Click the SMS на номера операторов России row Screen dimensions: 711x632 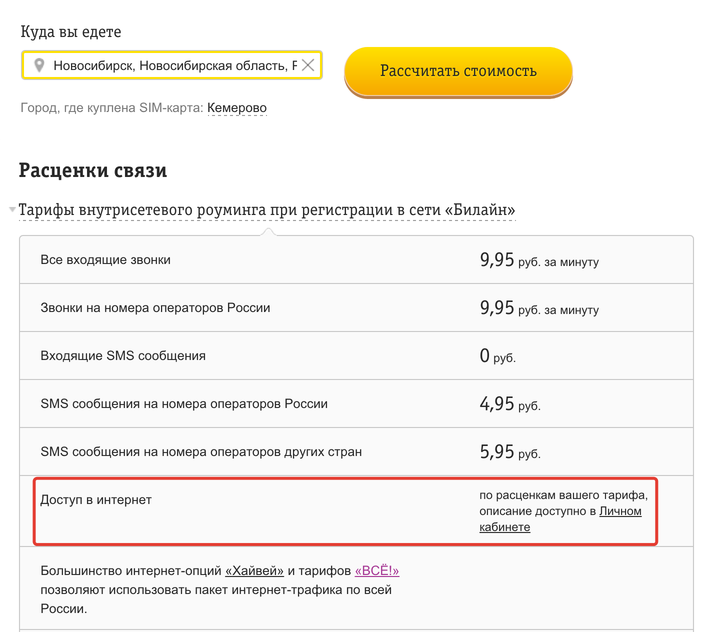(x=356, y=404)
